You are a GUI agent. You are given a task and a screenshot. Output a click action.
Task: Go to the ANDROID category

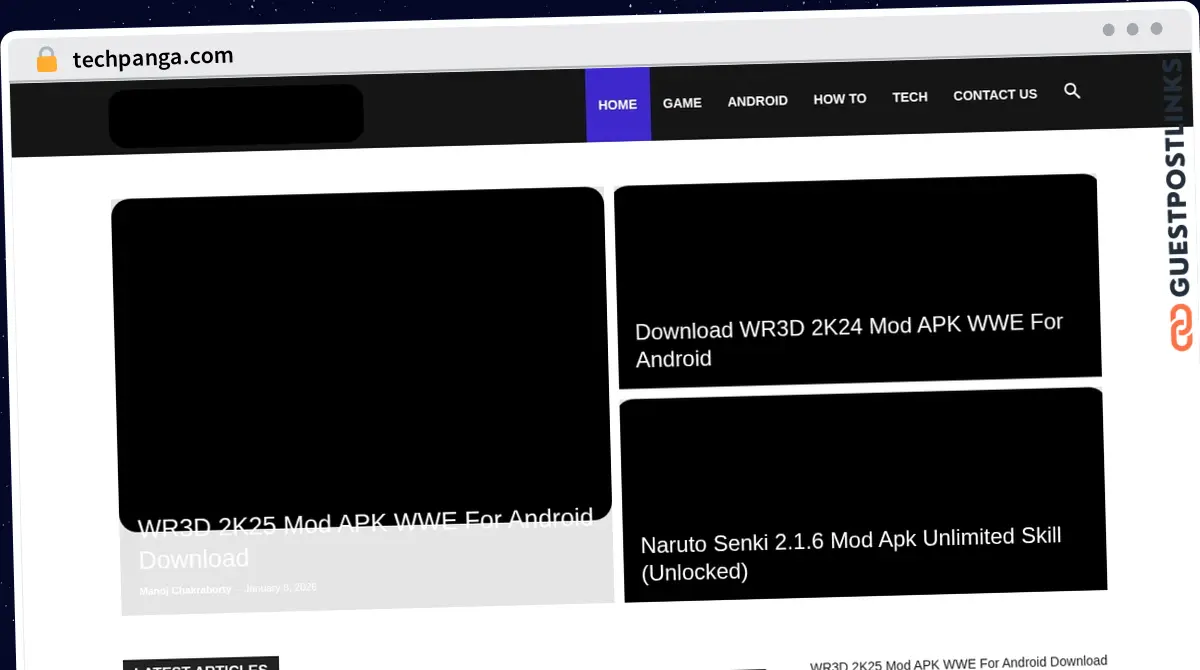[757, 100]
